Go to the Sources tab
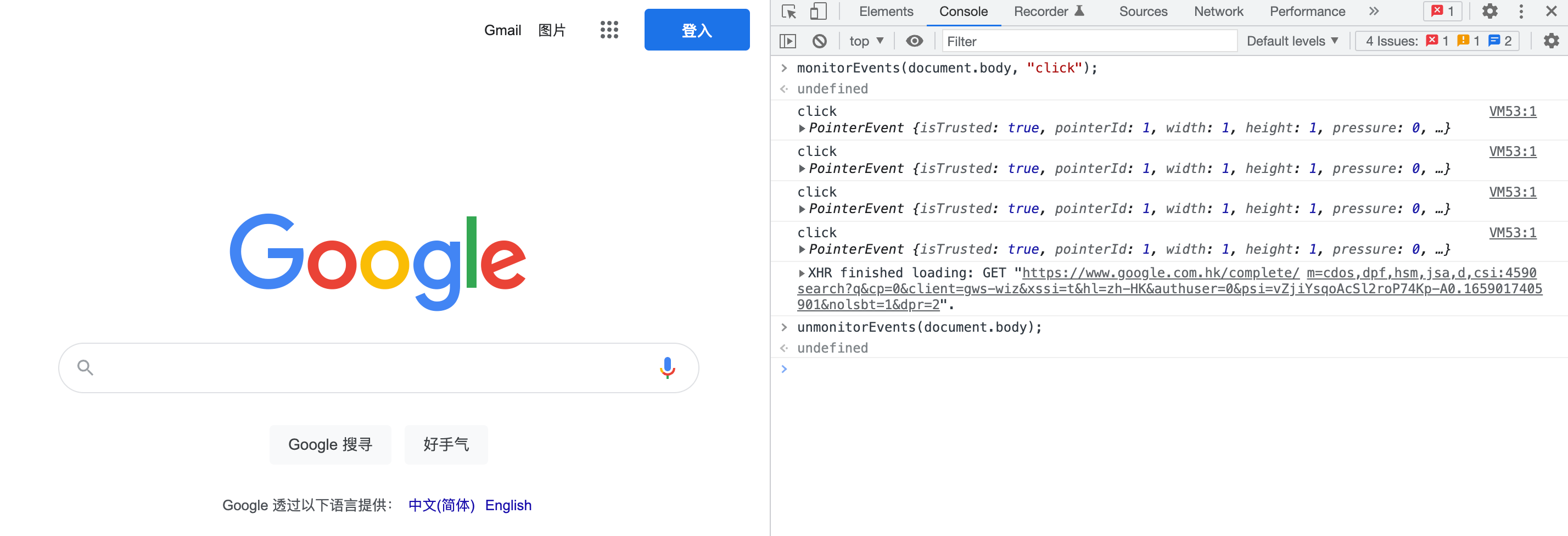Screen dimensions: 1568x536 click(1143, 12)
